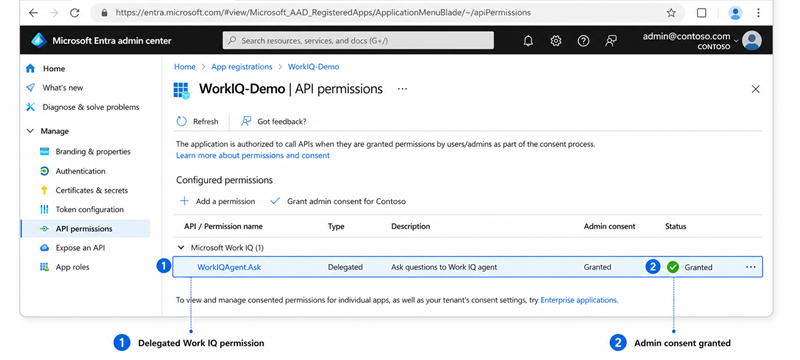This screenshot has width=800, height=360.
Task: Open browser side panel icon
Action: (x=702, y=13)
